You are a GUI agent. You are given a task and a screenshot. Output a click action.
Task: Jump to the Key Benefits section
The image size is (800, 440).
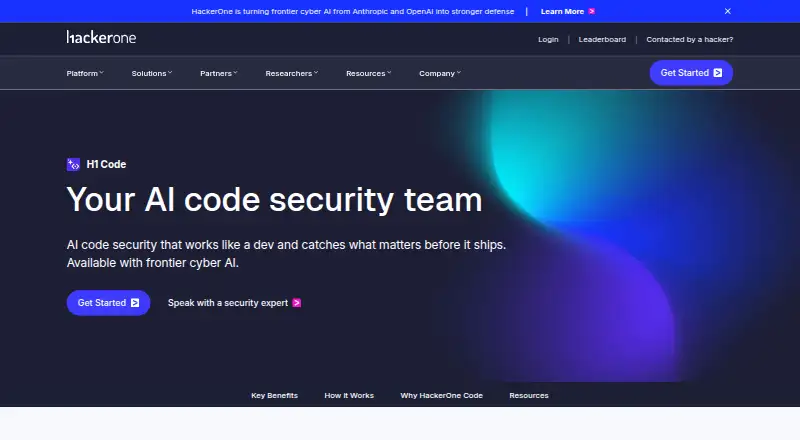(274, 396)
